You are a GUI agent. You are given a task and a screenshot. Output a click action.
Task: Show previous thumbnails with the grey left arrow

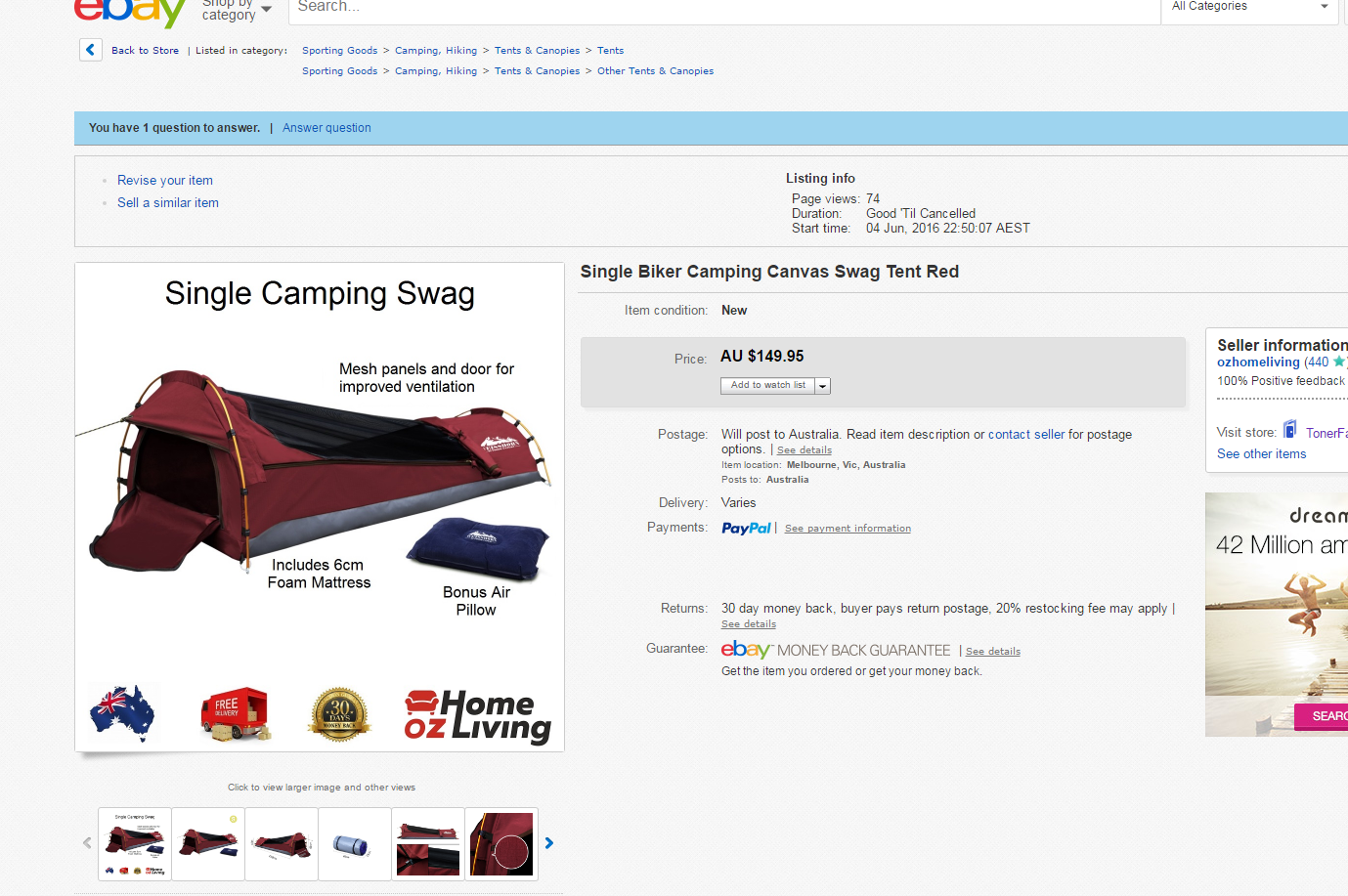(x=87, y=843)
